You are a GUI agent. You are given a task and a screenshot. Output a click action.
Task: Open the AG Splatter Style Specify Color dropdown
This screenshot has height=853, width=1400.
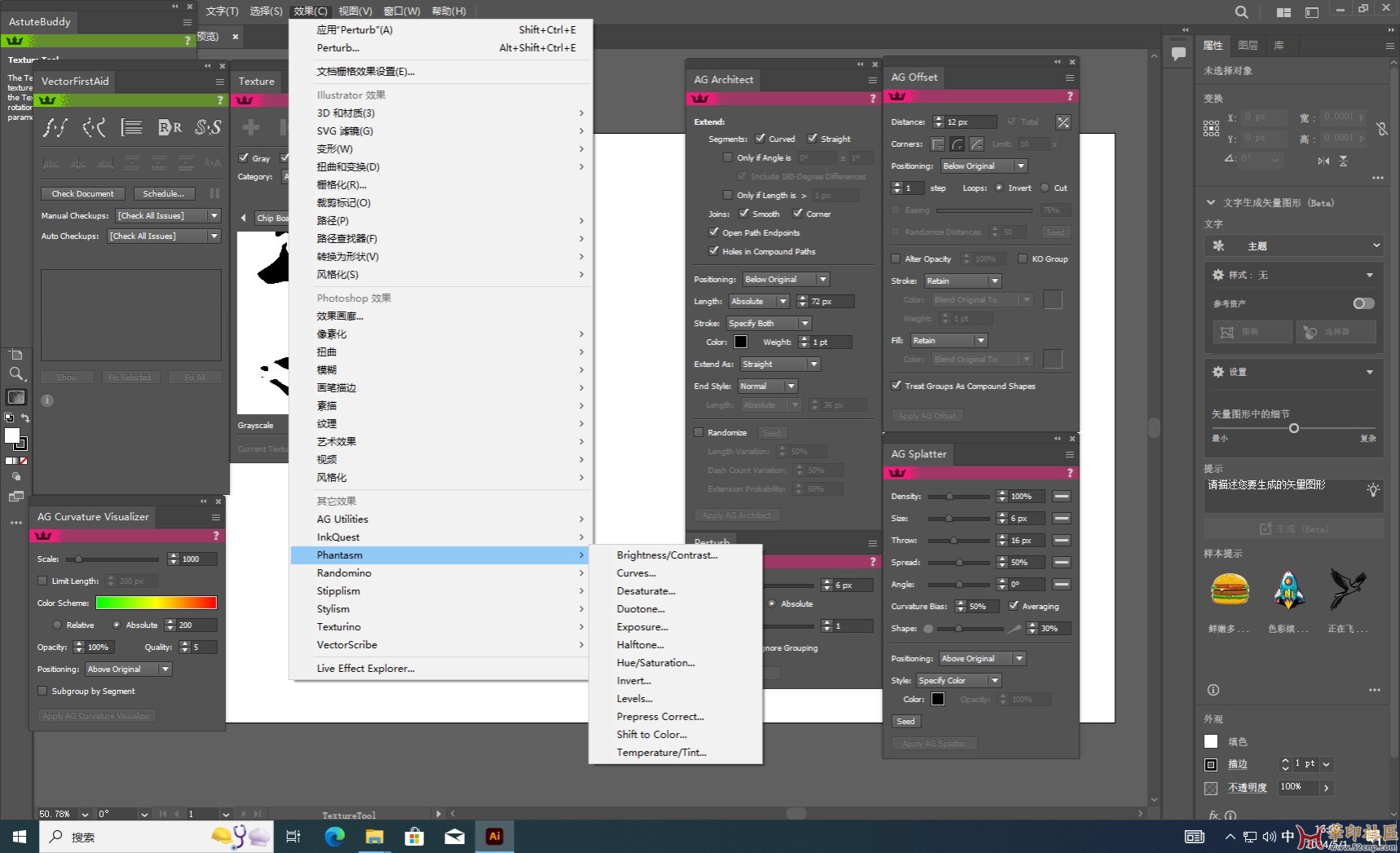(958, 681)
